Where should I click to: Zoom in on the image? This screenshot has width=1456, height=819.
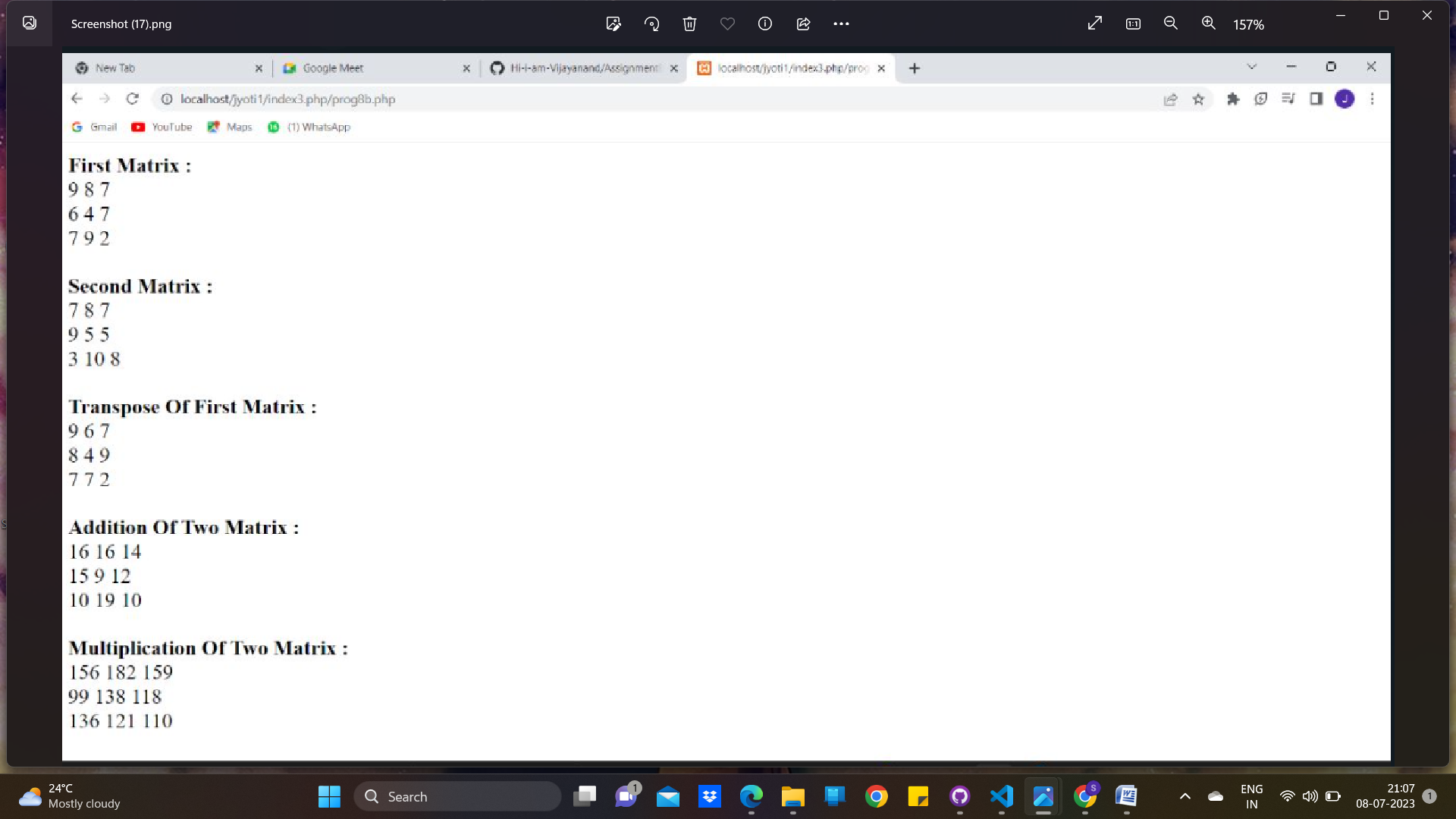(1207, 24)
